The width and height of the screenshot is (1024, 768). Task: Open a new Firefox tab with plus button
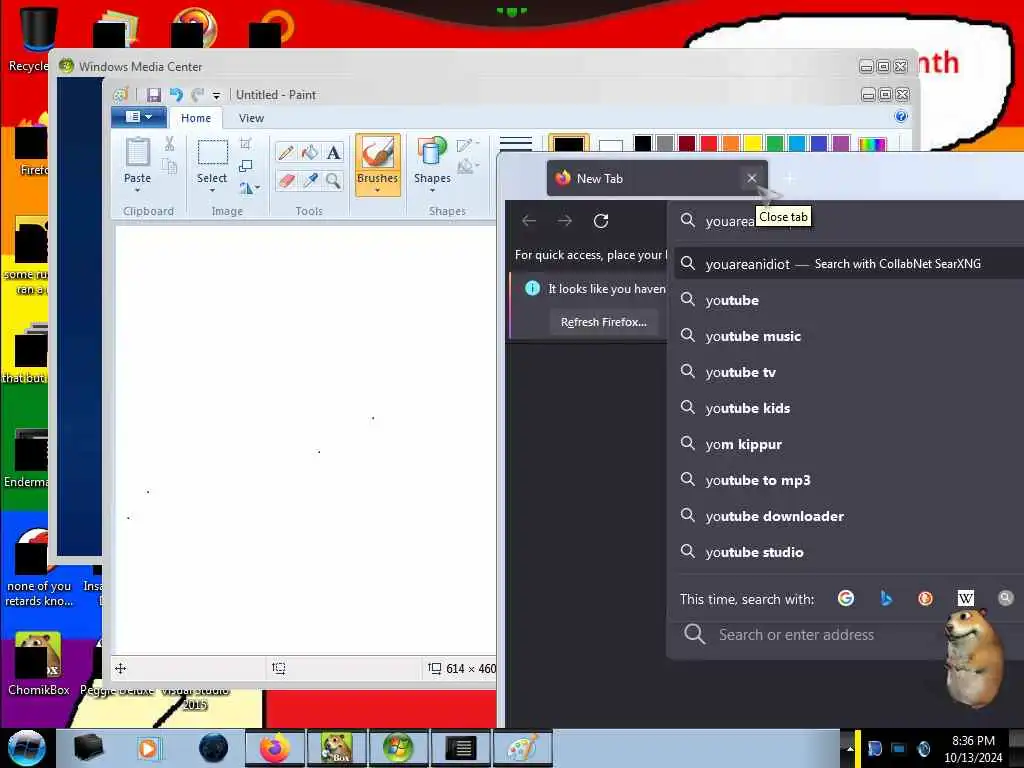[x=790, y=178]
